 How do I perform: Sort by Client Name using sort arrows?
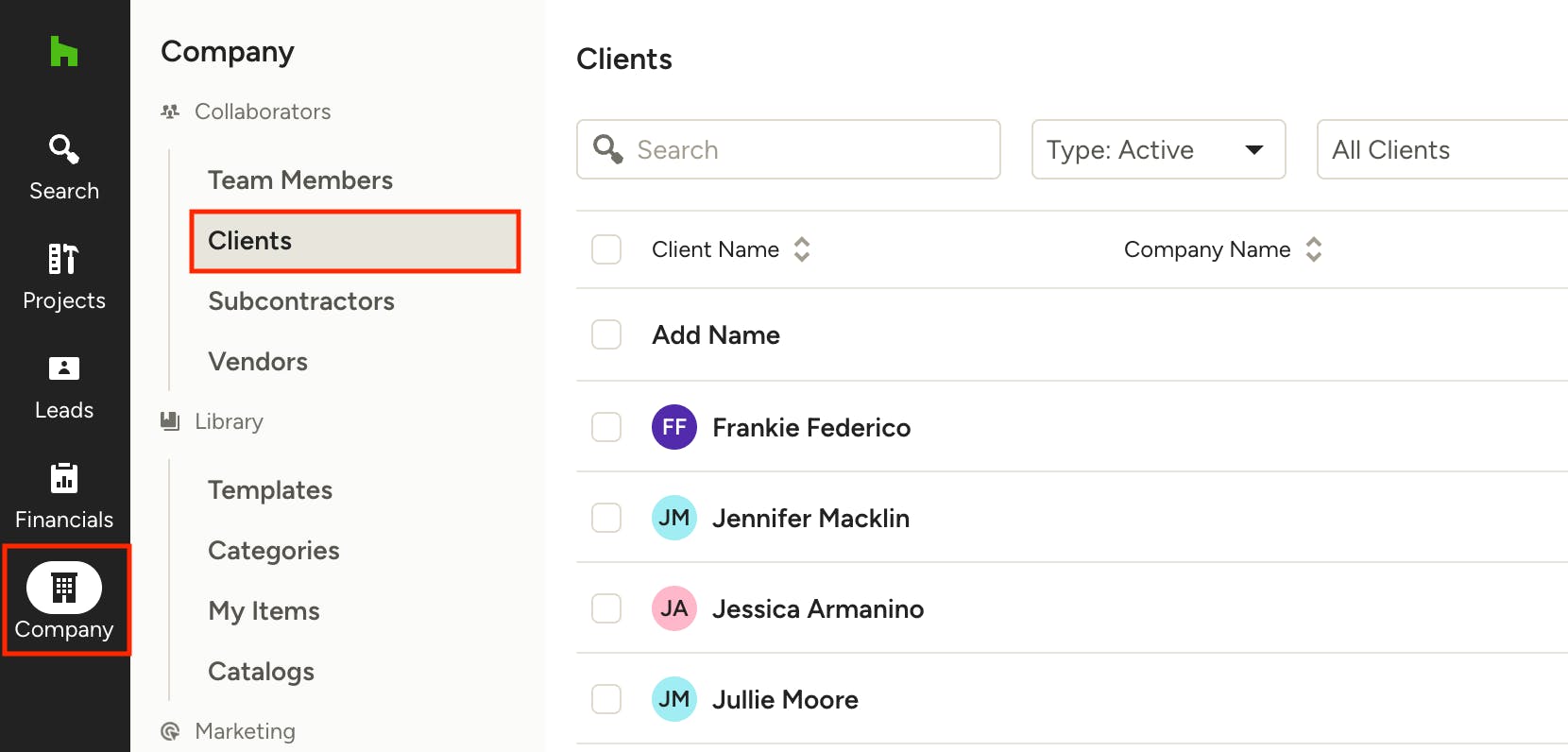802,249
